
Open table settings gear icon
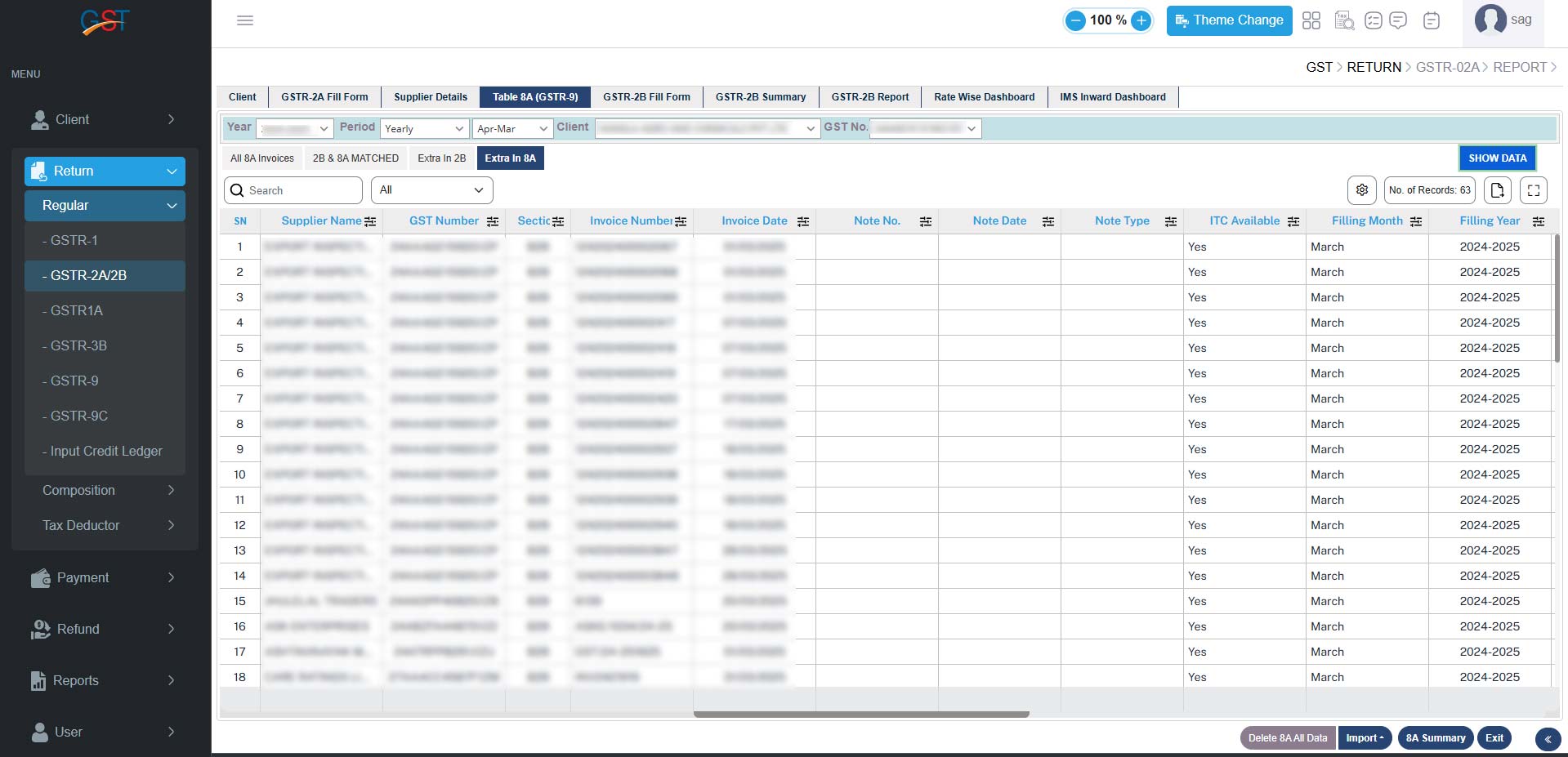coord(1361,190)
